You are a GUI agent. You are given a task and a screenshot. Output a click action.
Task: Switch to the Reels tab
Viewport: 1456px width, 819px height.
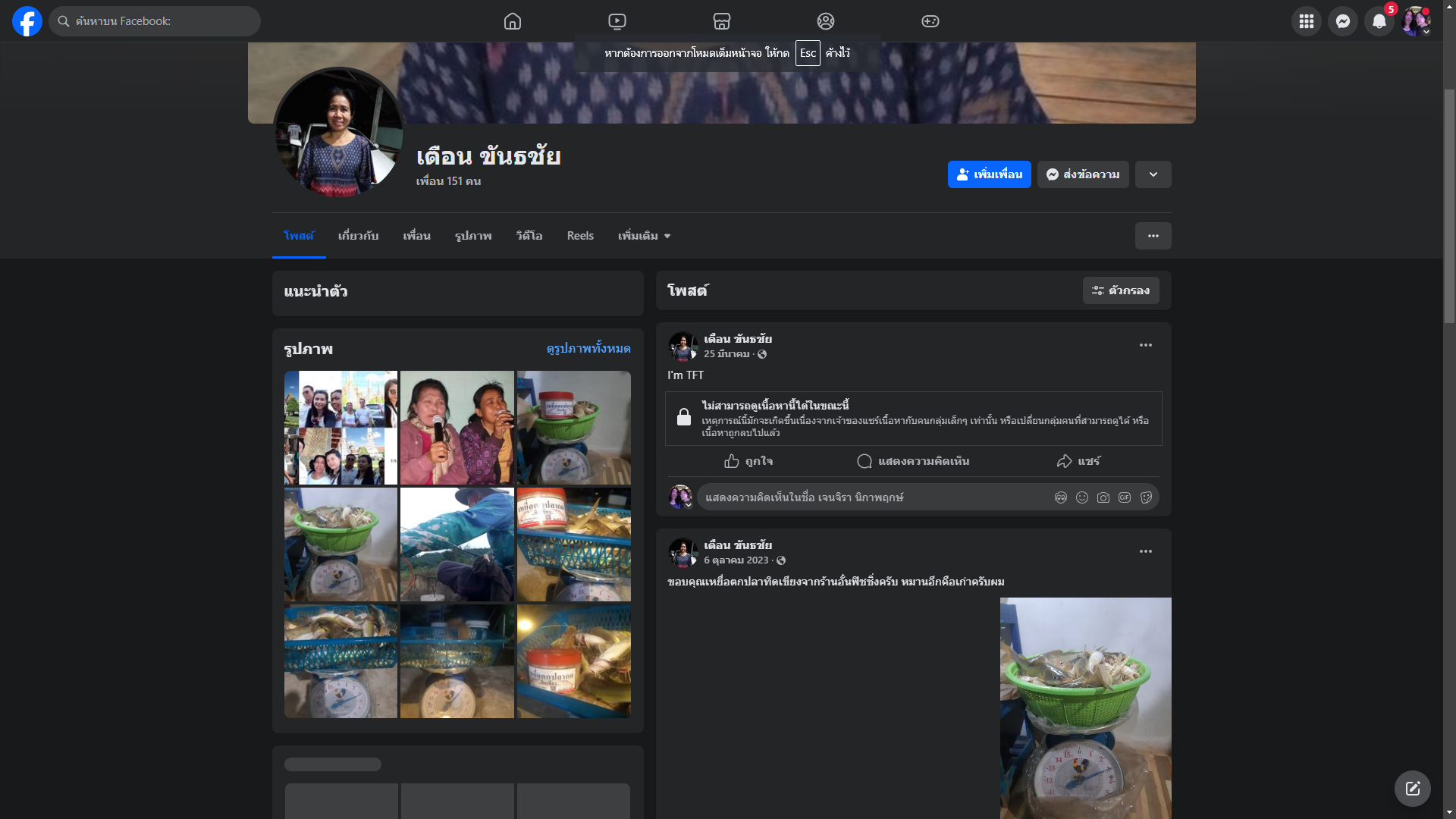coord(580,236)
